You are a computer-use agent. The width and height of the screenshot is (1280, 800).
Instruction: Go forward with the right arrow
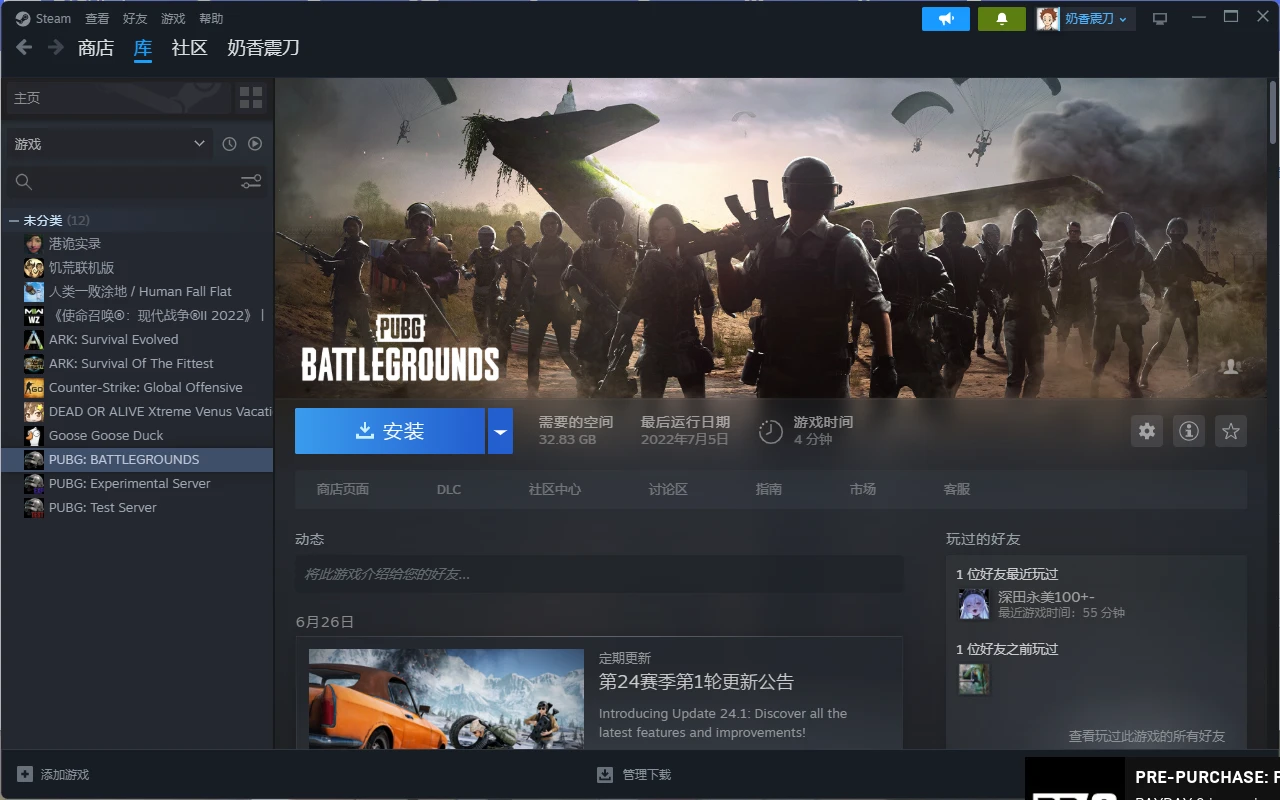pos(56,47)
